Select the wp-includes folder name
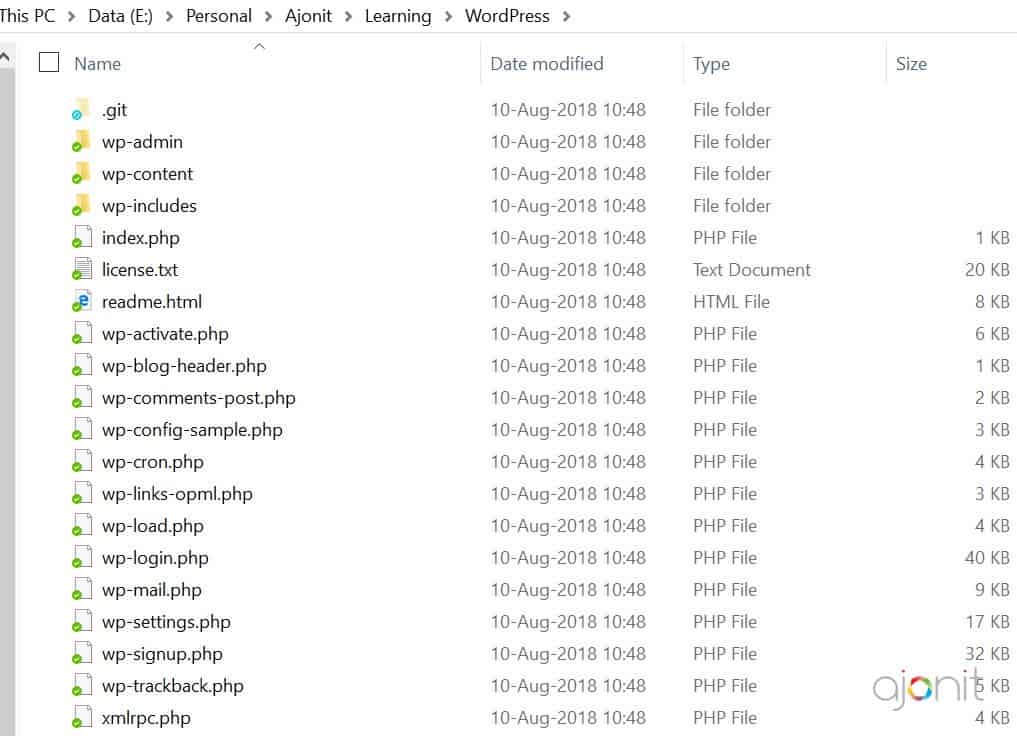This screenshot has height=736, width=1017. pos(149,206)
